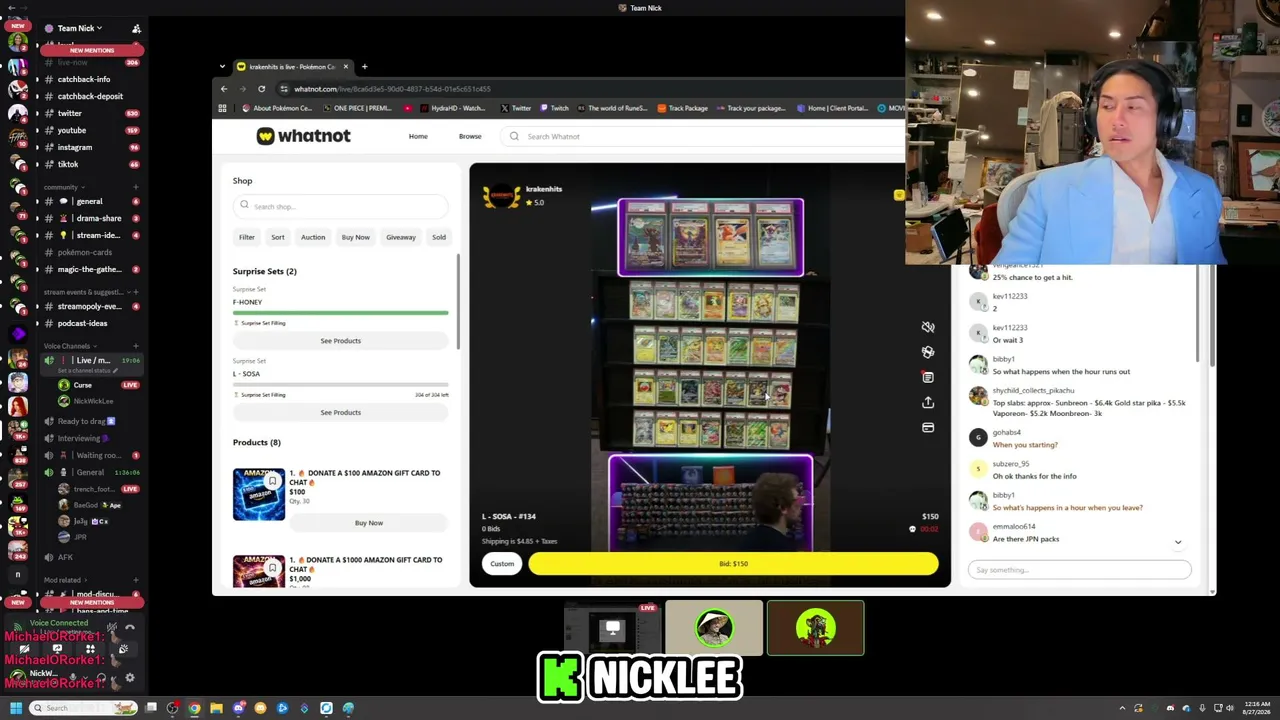
Task: Click the Whatnot logo
Action: coord(303,136)
